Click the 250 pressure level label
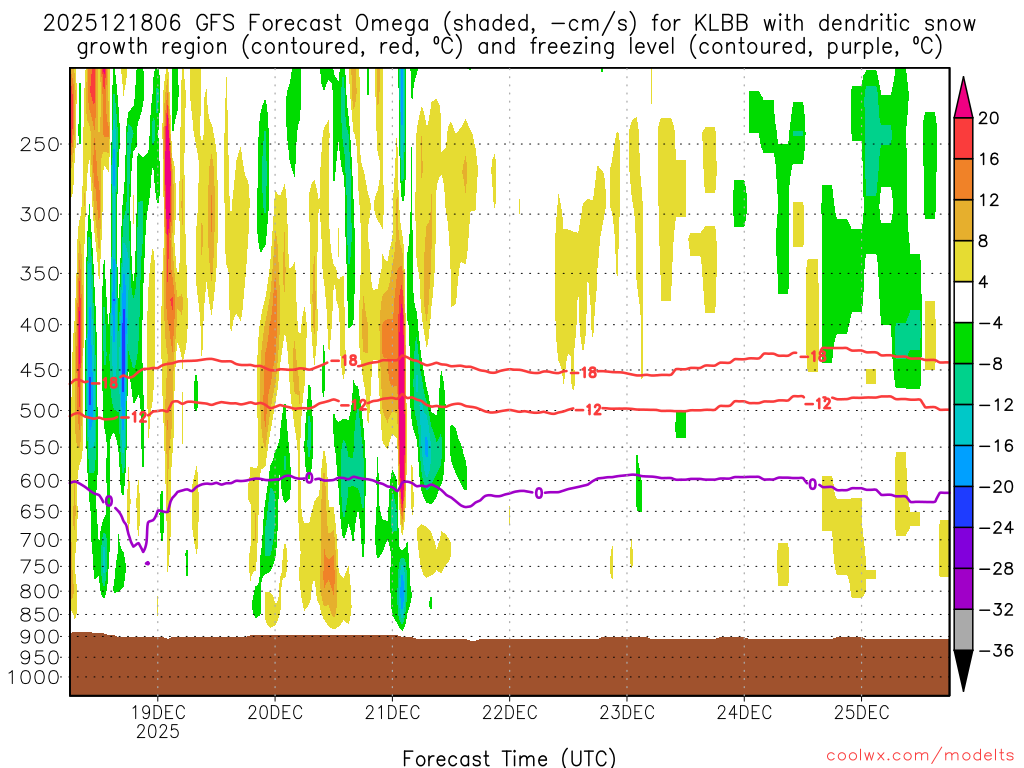Image resolution: width=1024 pixels, height=768 pixels. tap(40, 144)
